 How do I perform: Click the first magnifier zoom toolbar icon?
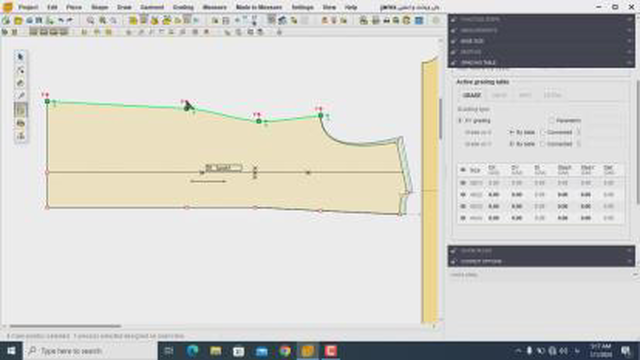click(90, 20)
